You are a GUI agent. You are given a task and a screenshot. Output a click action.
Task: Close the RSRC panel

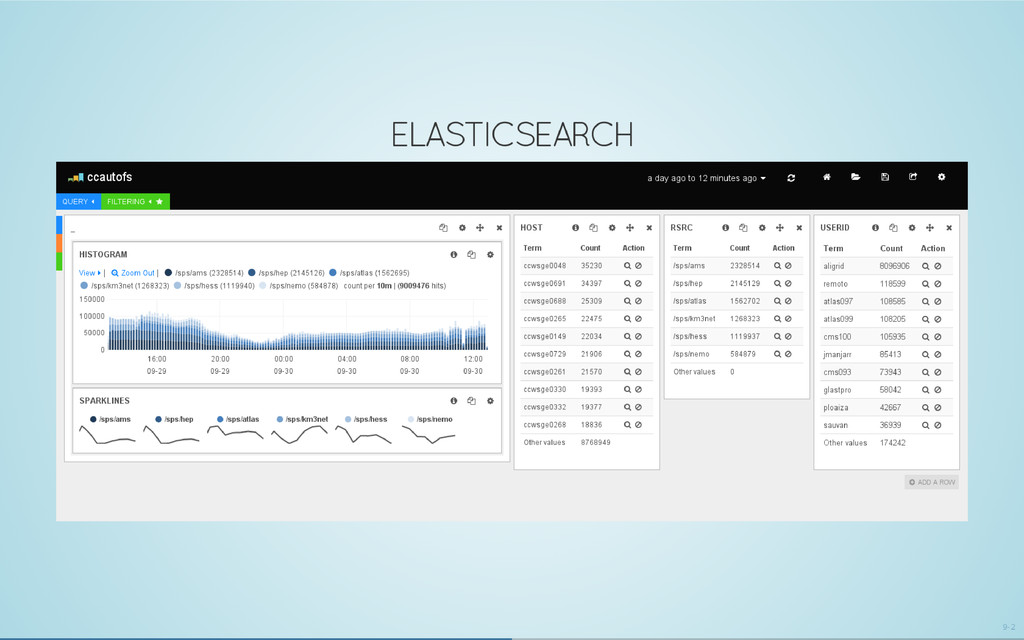pyautogui.click(x=799, y=228)
